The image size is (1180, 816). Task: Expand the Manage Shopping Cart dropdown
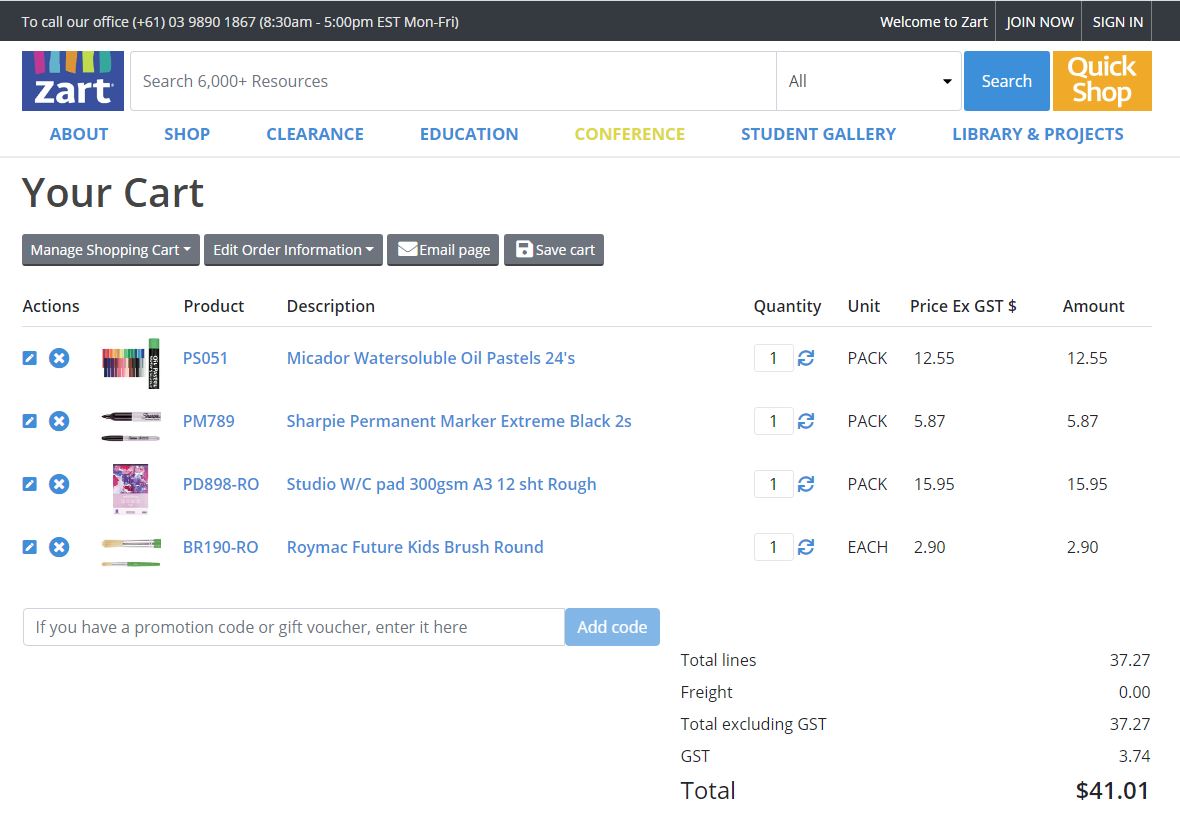click(x=111, y=250)
